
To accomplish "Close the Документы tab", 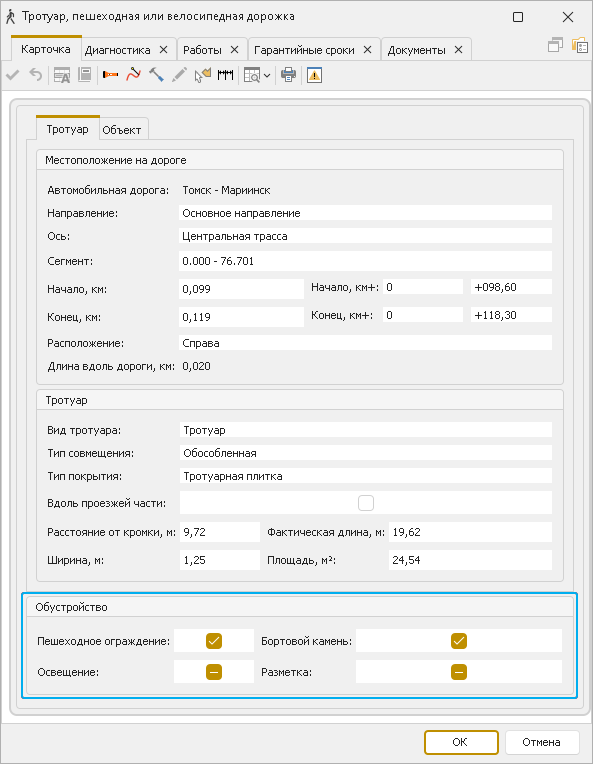I will [x=459, y=50].
